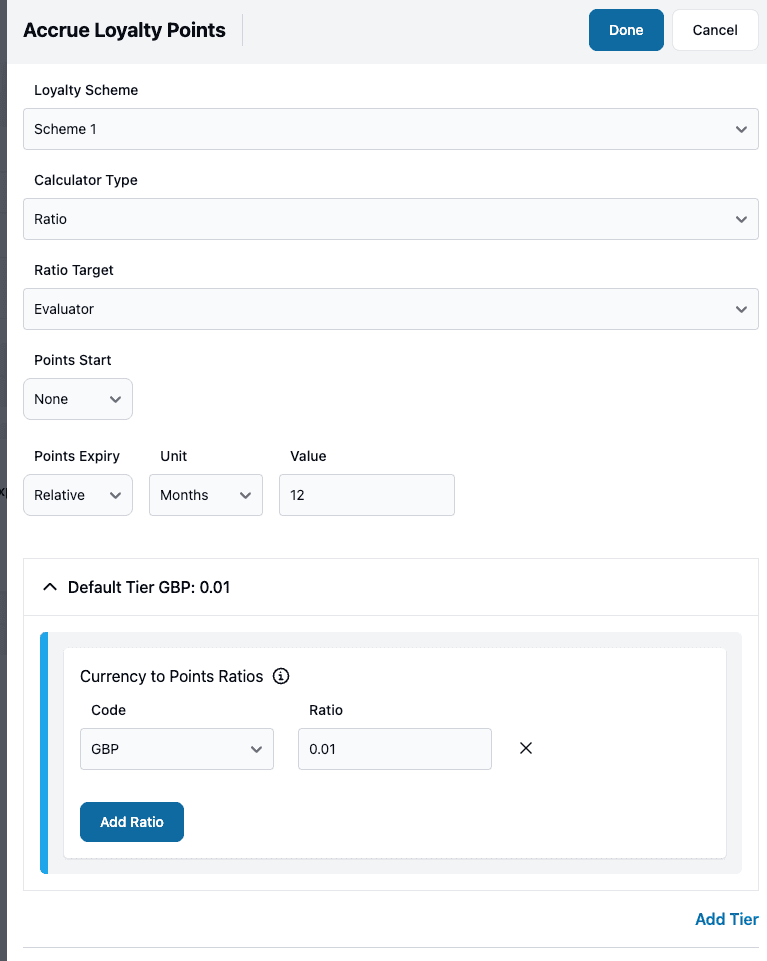The width and height of the screenshot is (767, 961).
Task: Click the chevron on the Loyalty Scheme selector
Action: 741,129
